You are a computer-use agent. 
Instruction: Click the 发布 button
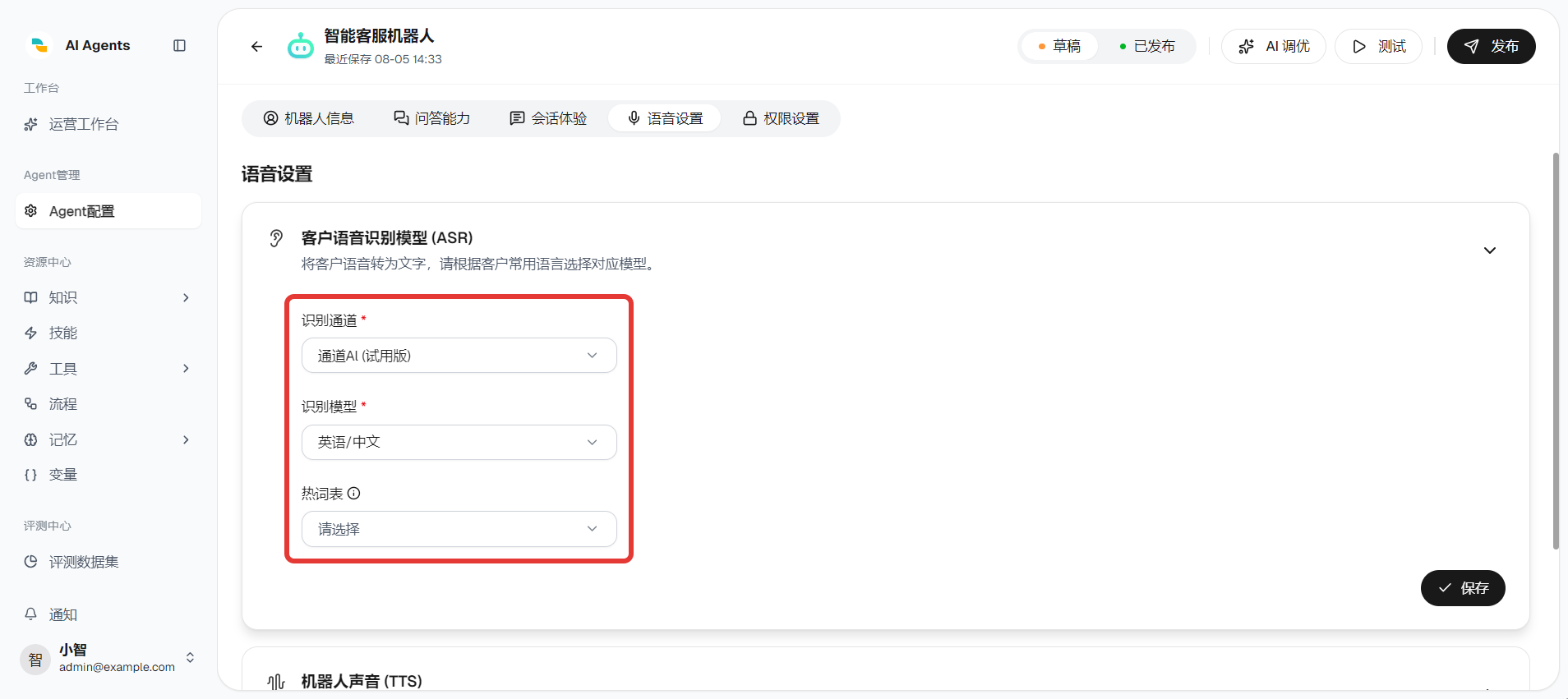pos(1492,46)
